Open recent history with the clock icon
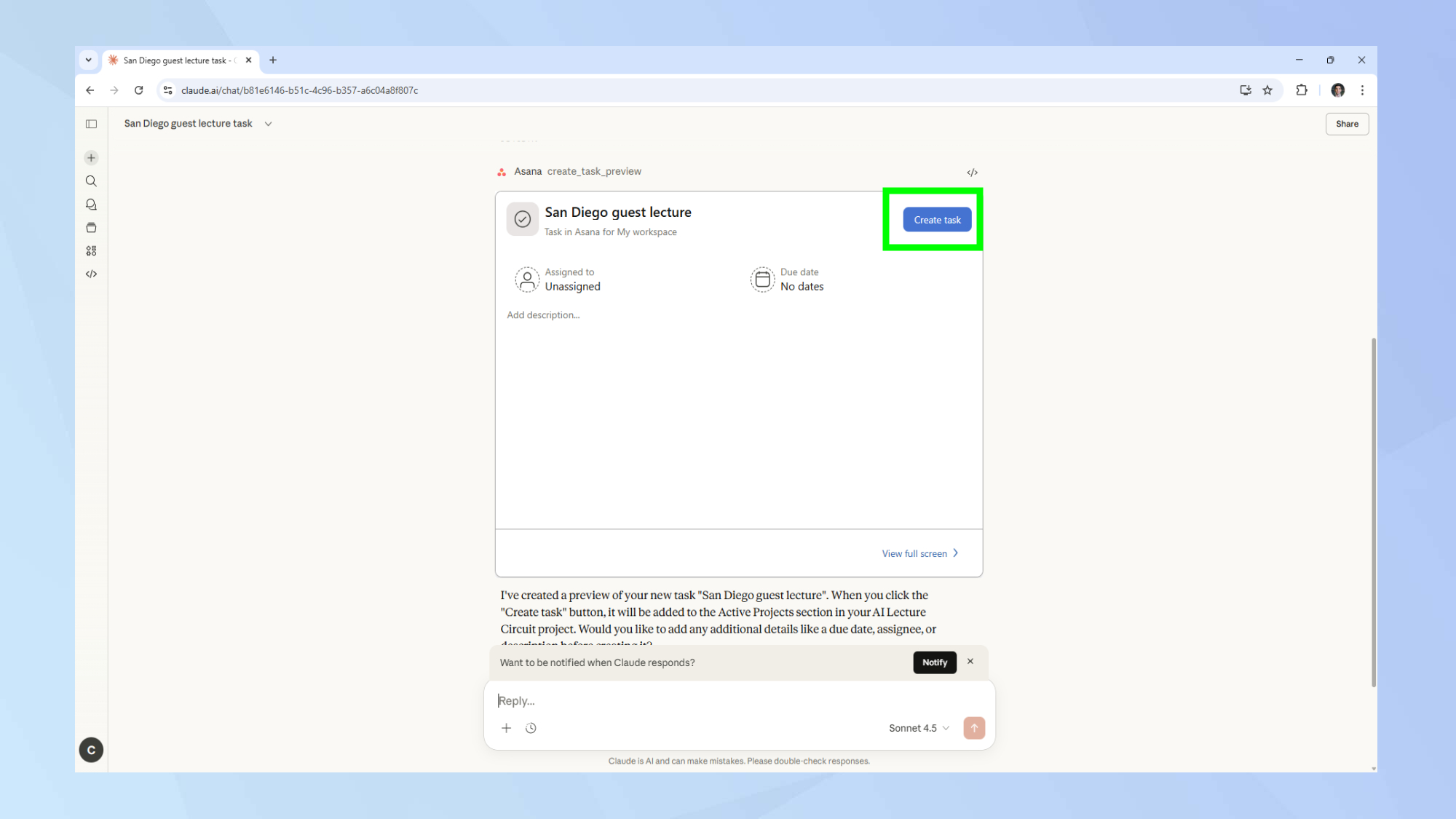 (531, 728)
